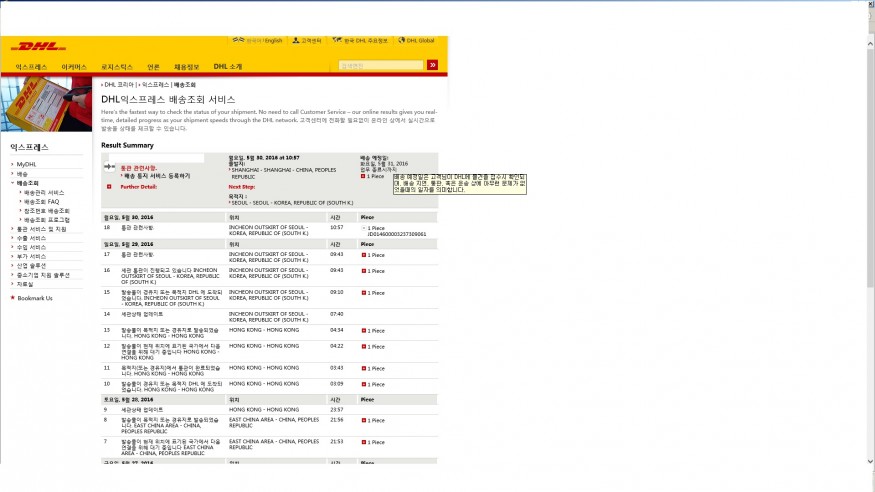Open 부가 서비스 in the sidebar
The width and height of the screenshot is (875, 492).
[31, 257]
